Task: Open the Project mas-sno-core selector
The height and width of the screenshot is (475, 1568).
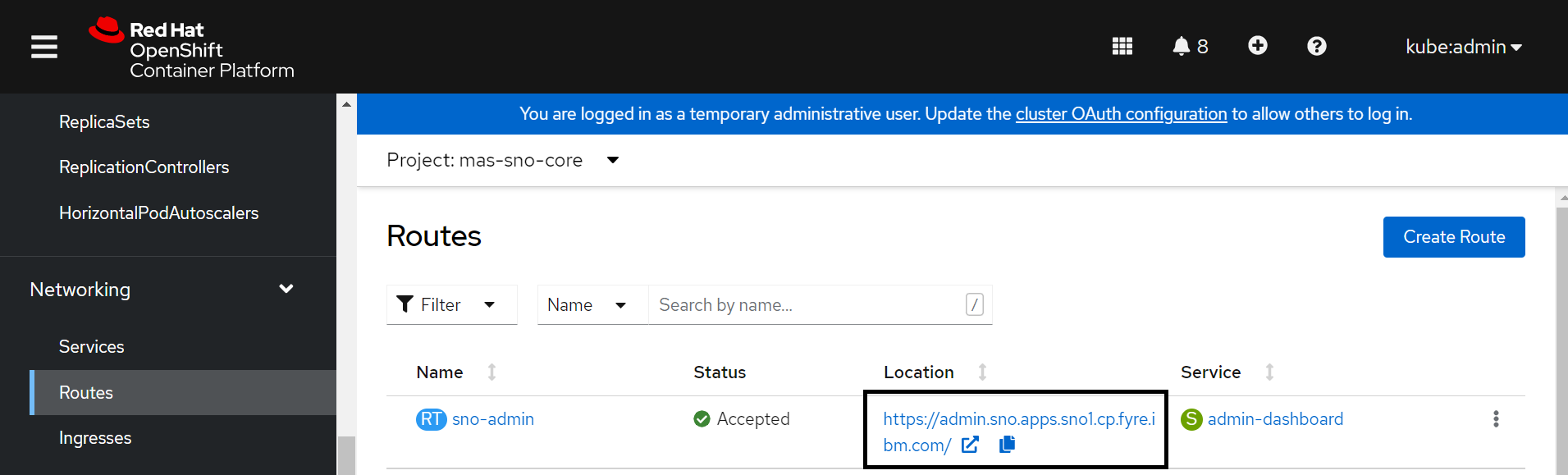Action: (x=502, y=160)
